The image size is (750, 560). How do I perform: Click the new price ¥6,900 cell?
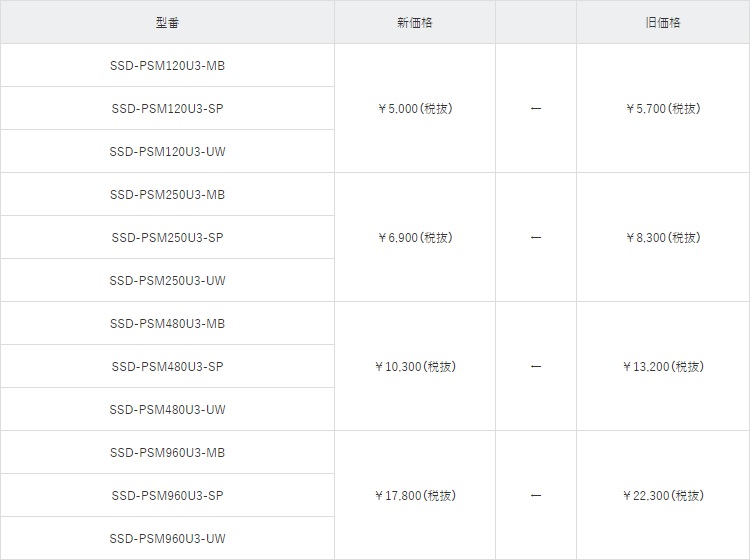pyautogui.click(x=414, y=237)
